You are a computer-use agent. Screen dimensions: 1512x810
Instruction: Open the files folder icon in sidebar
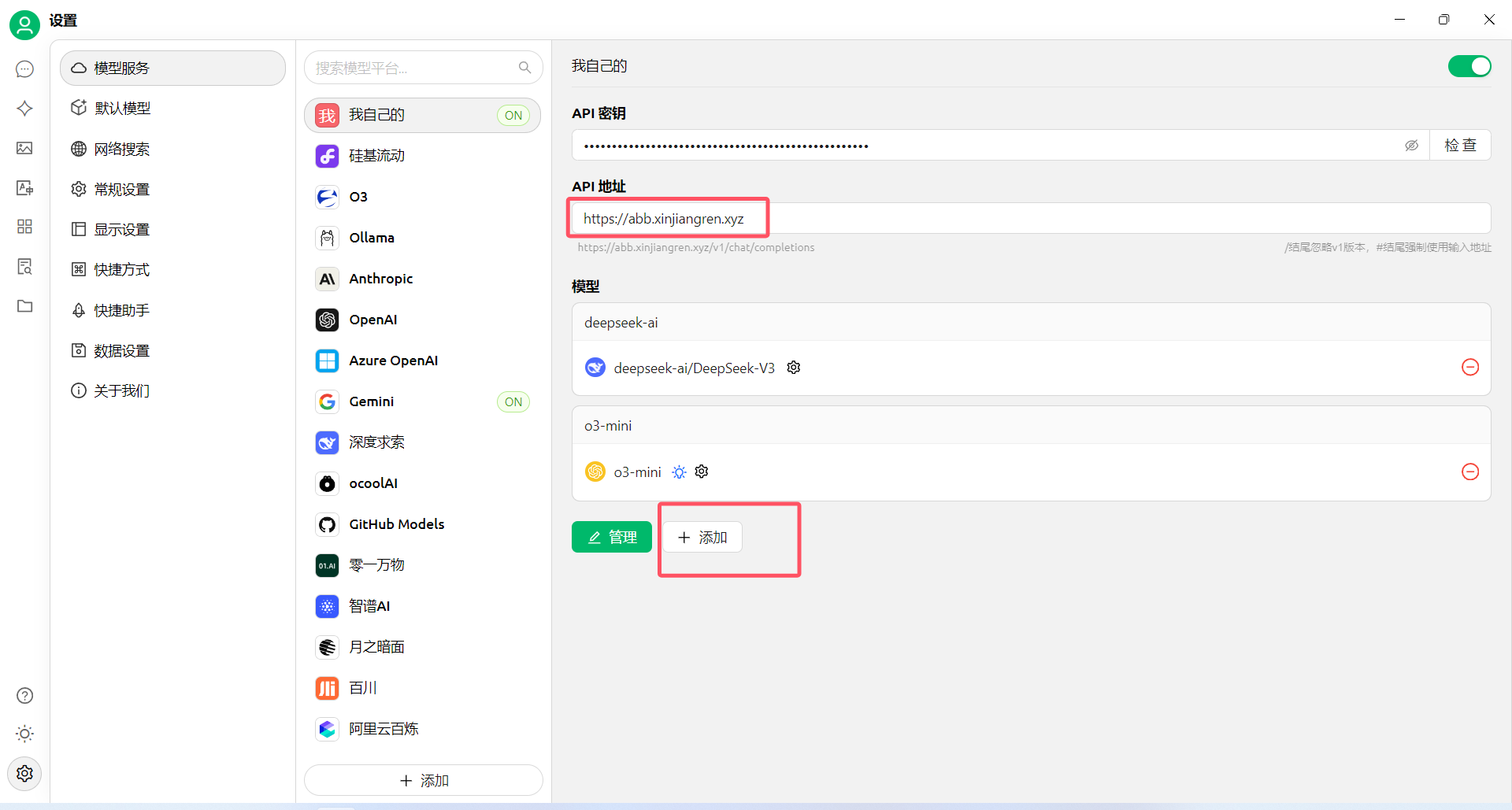pos(24,305)
